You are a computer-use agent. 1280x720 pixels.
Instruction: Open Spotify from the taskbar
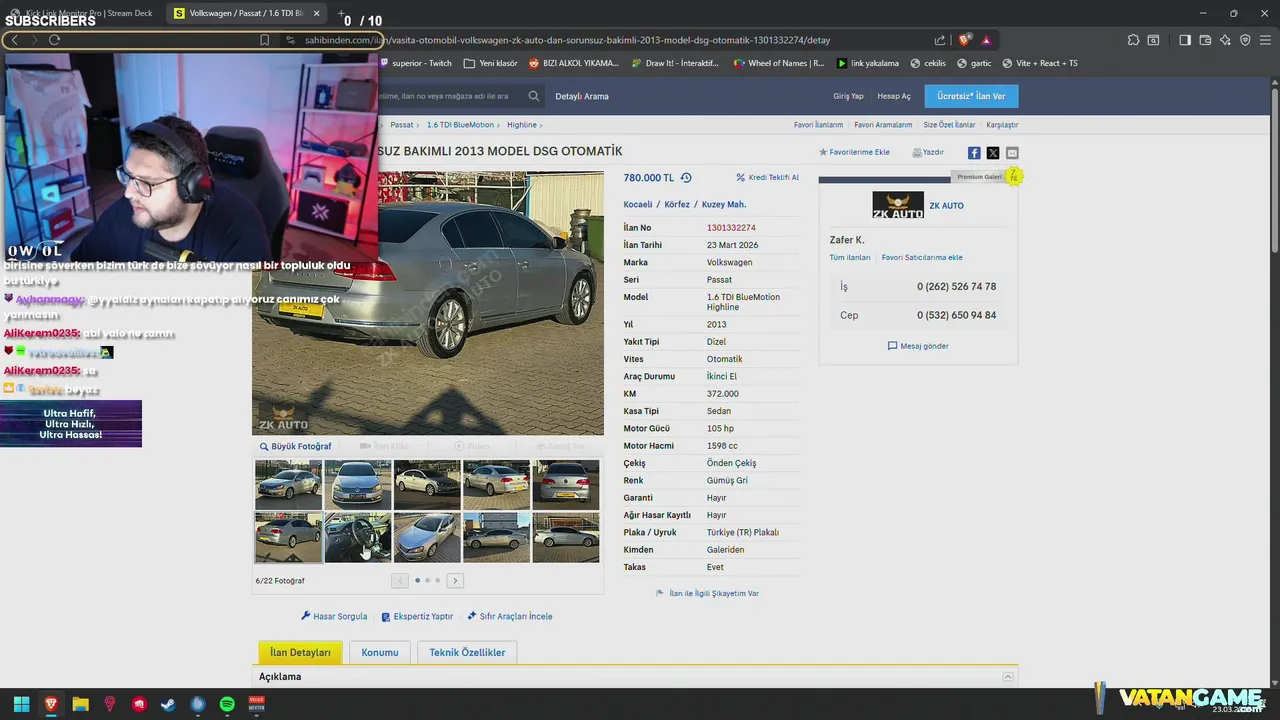[x=227, y=704]
